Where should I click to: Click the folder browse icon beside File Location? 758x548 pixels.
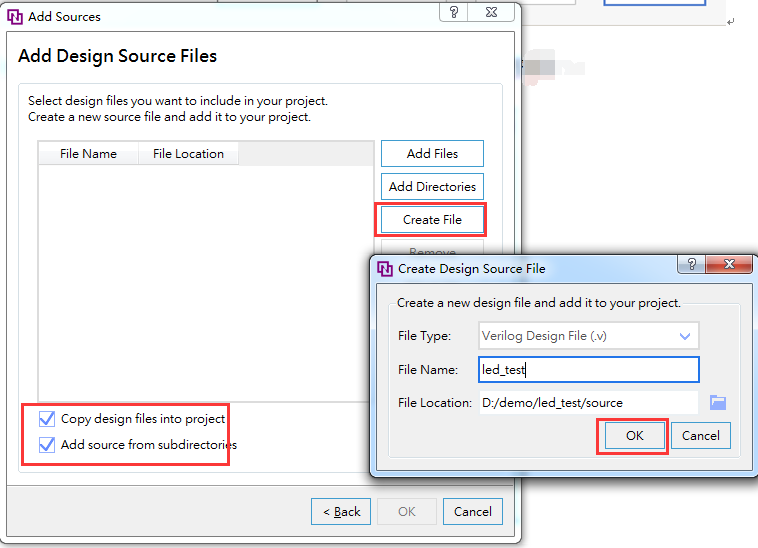pyautogui.click(x=717, y=403)
